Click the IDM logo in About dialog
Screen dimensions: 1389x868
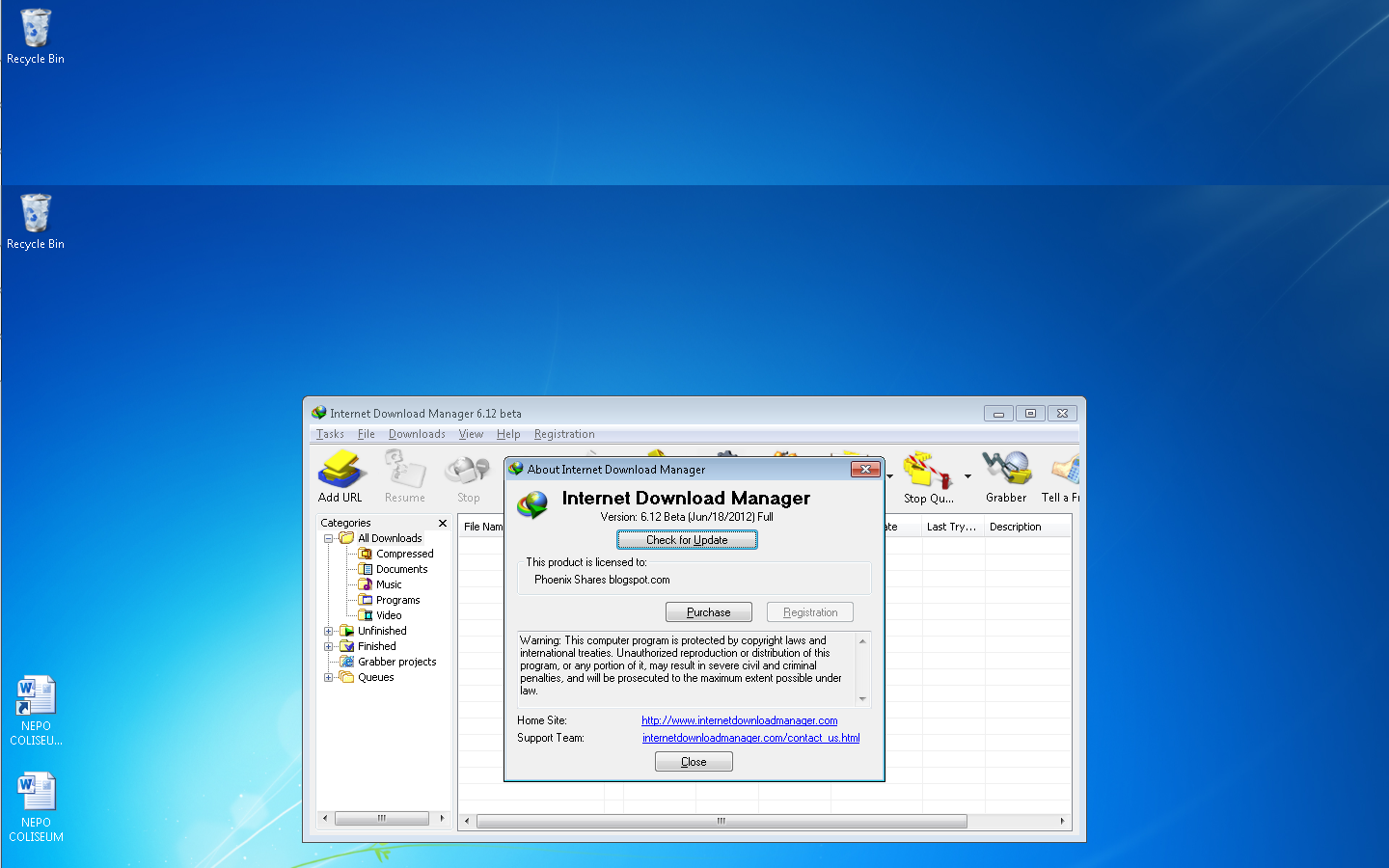[532, 503]
